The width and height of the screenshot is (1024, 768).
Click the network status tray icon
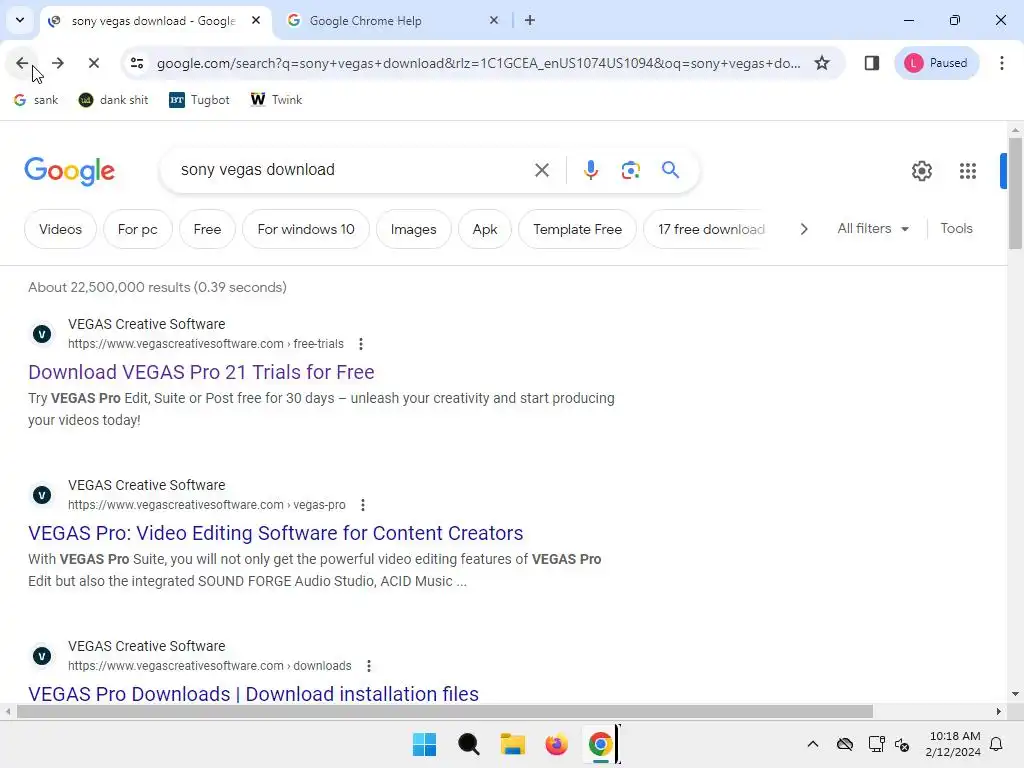point(875,744)
